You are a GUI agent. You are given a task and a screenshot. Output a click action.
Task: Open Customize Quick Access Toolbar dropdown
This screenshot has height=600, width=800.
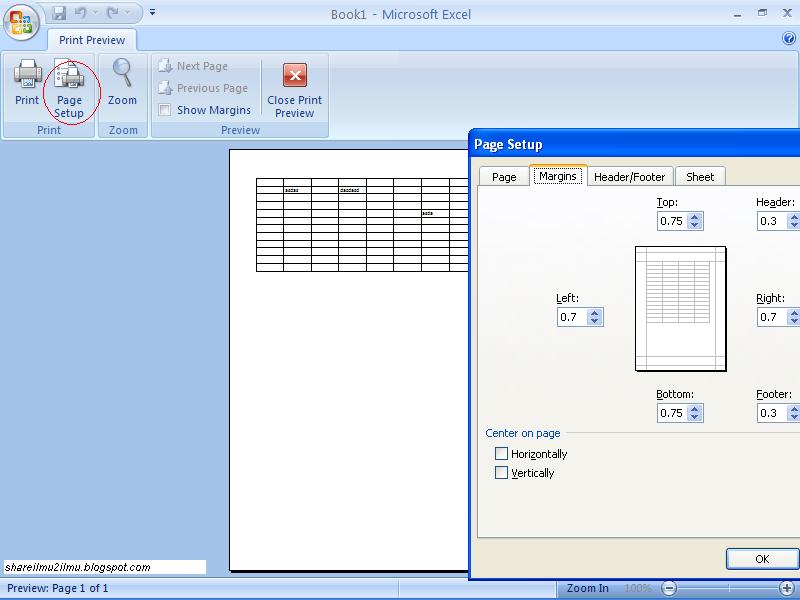pyautogui.click(x=152, y=12)
